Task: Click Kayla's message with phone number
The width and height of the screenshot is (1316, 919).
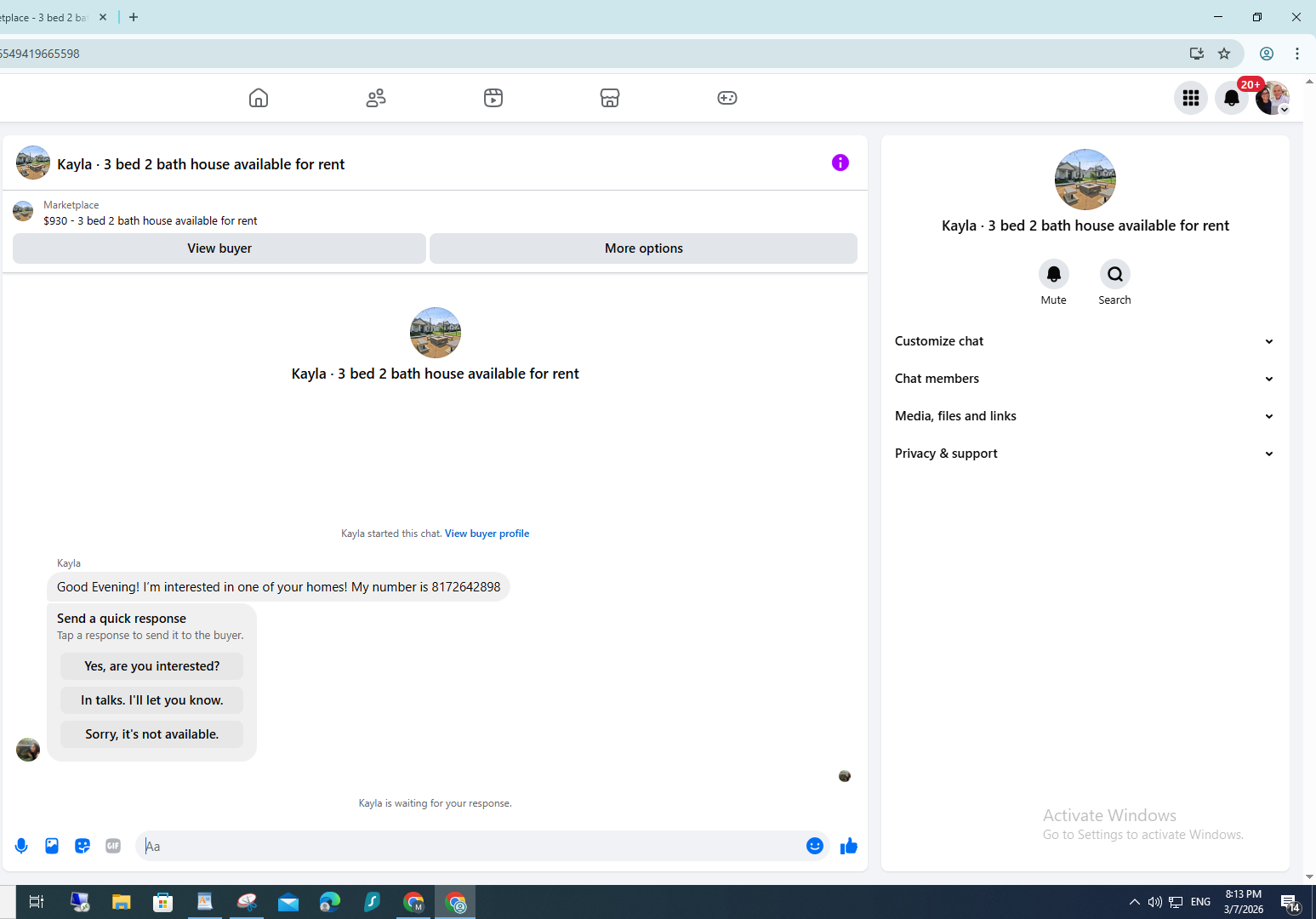Action: coord(279,587)
